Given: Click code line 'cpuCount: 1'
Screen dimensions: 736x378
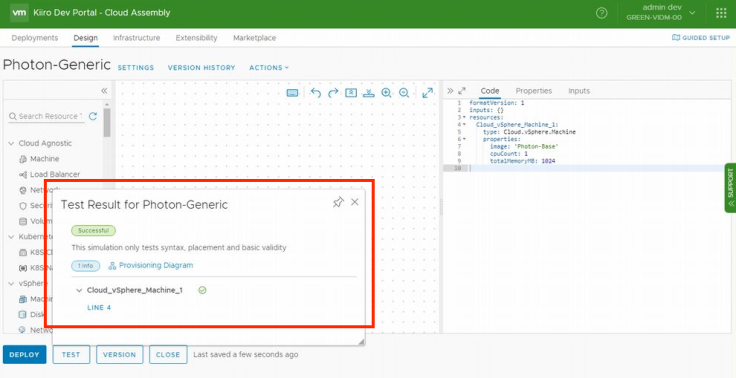Looking at the screenshot, I should point(509,154).
